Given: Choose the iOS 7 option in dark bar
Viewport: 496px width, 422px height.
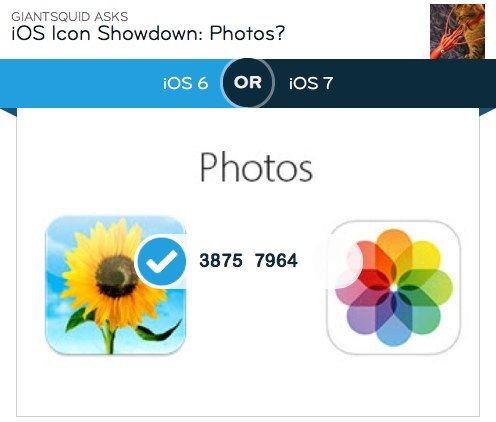Looking at the screenshot, I should tap(311, 83).
